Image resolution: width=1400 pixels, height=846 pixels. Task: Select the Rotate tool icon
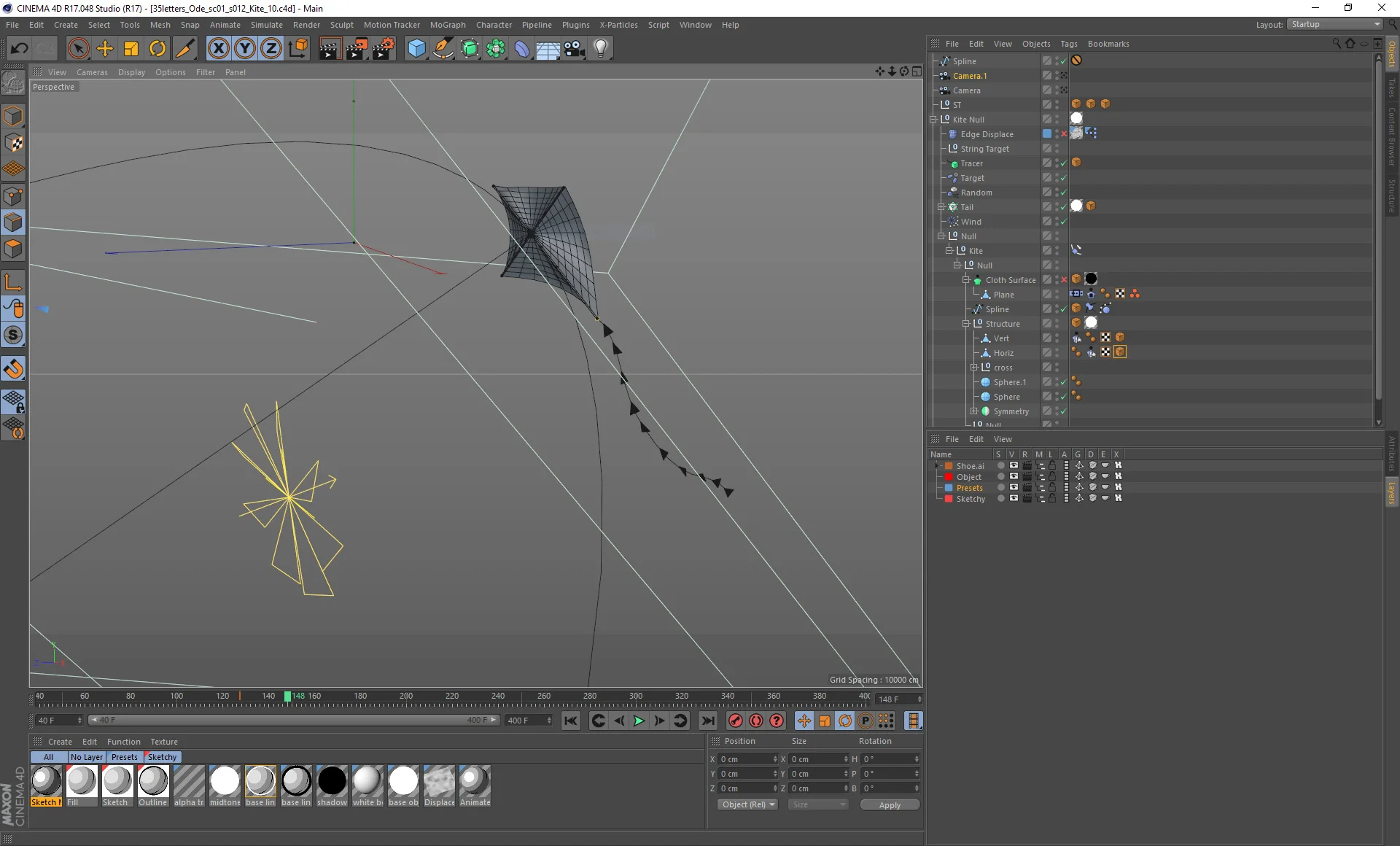[x=157, y=49]
